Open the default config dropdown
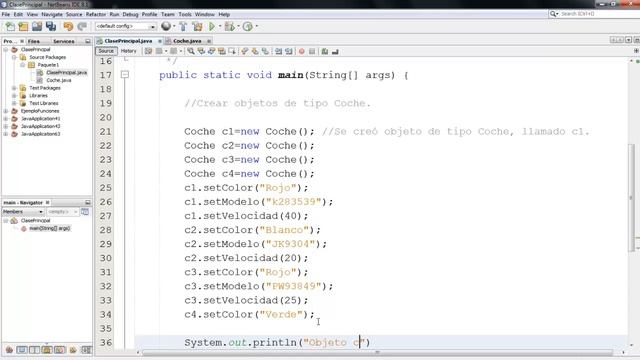This screenshot has height=360, width=640. pos(126,27)
